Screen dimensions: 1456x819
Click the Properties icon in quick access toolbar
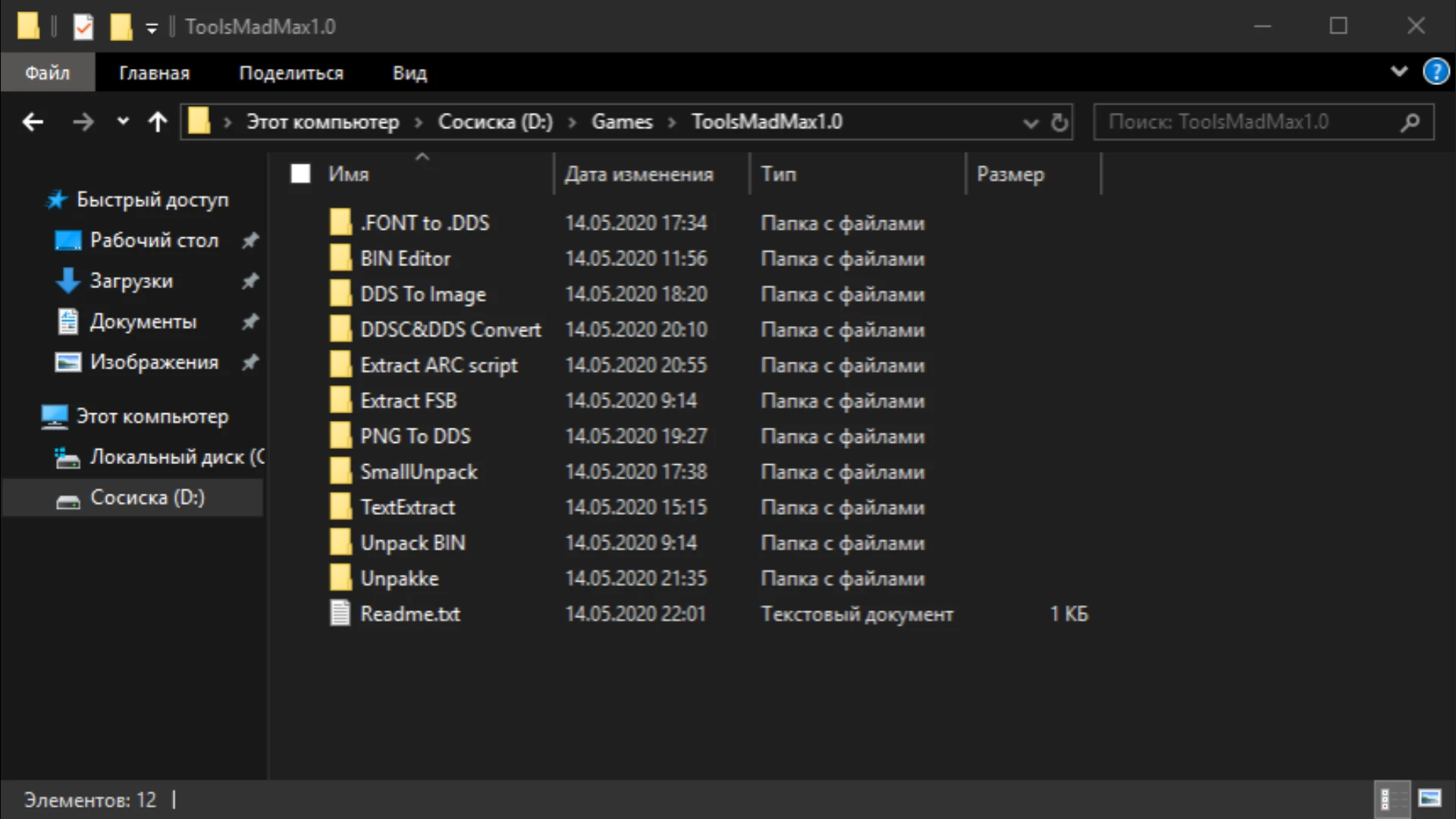tap(83, 26)
